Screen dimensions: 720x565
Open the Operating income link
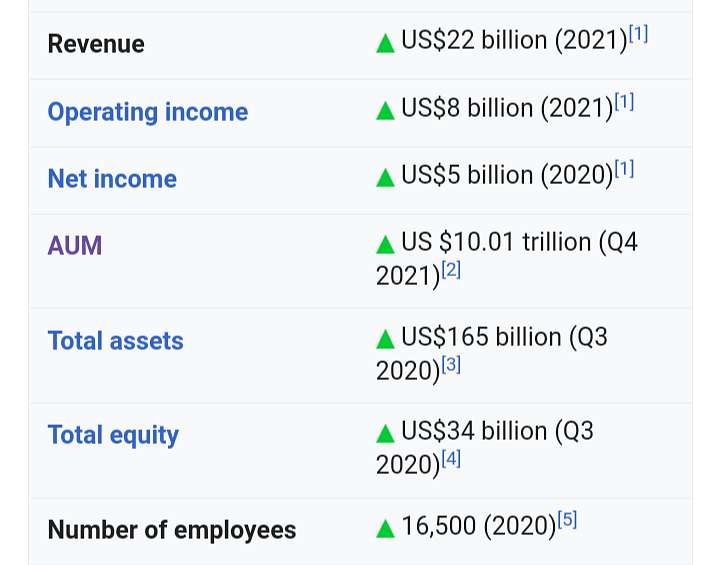148,113
